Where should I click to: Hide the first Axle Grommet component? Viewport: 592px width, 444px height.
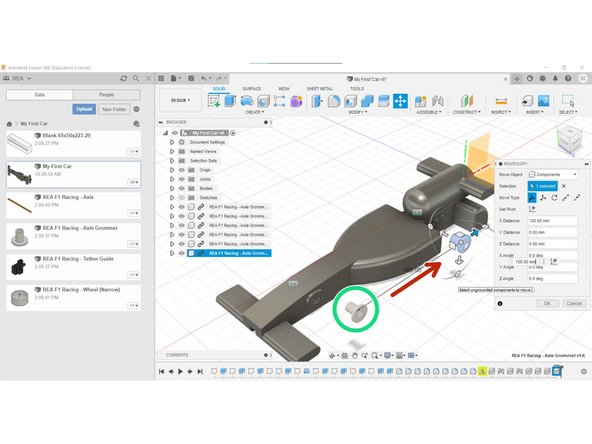(x=182, y=207)
